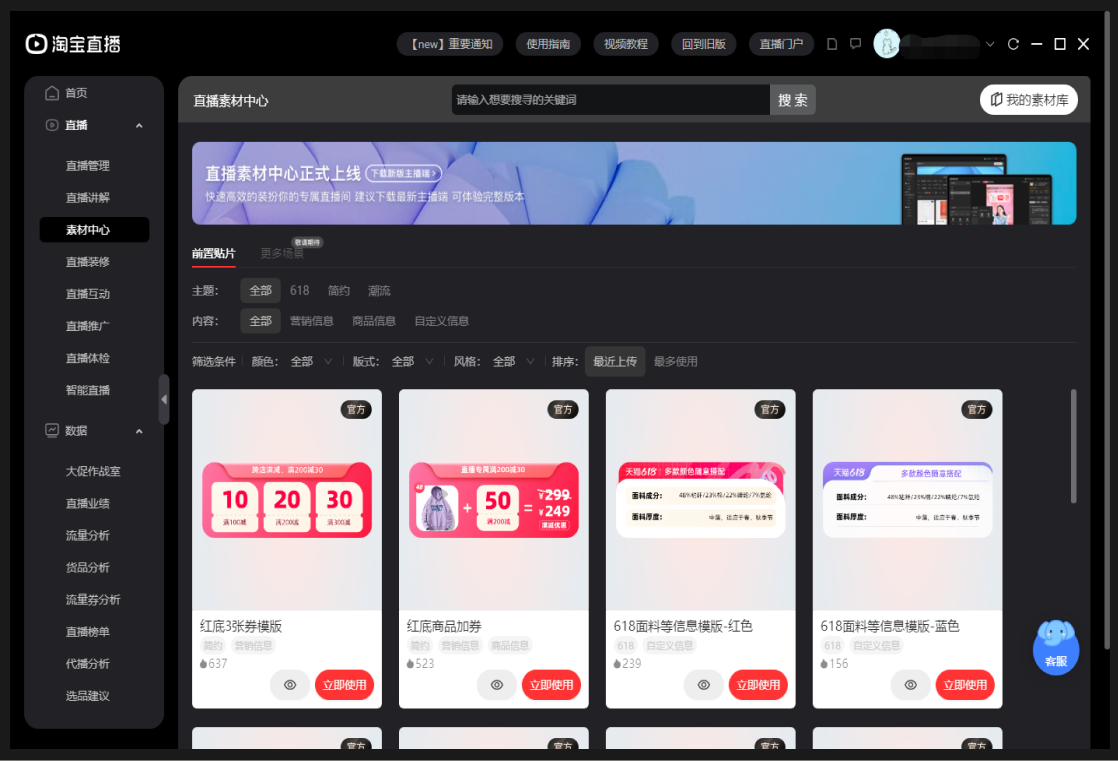Open the 版式 dropdown

[x=412, y=362]
